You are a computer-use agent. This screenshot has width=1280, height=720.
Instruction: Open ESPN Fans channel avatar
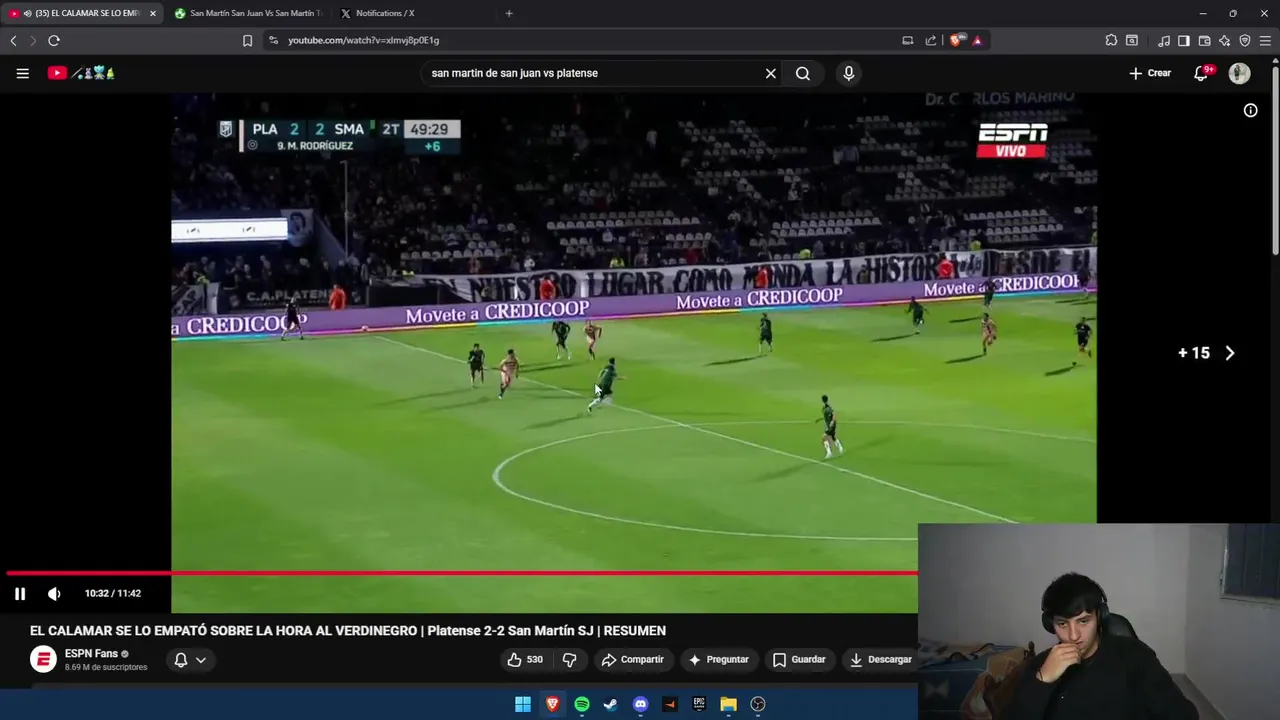coord(43,659)
